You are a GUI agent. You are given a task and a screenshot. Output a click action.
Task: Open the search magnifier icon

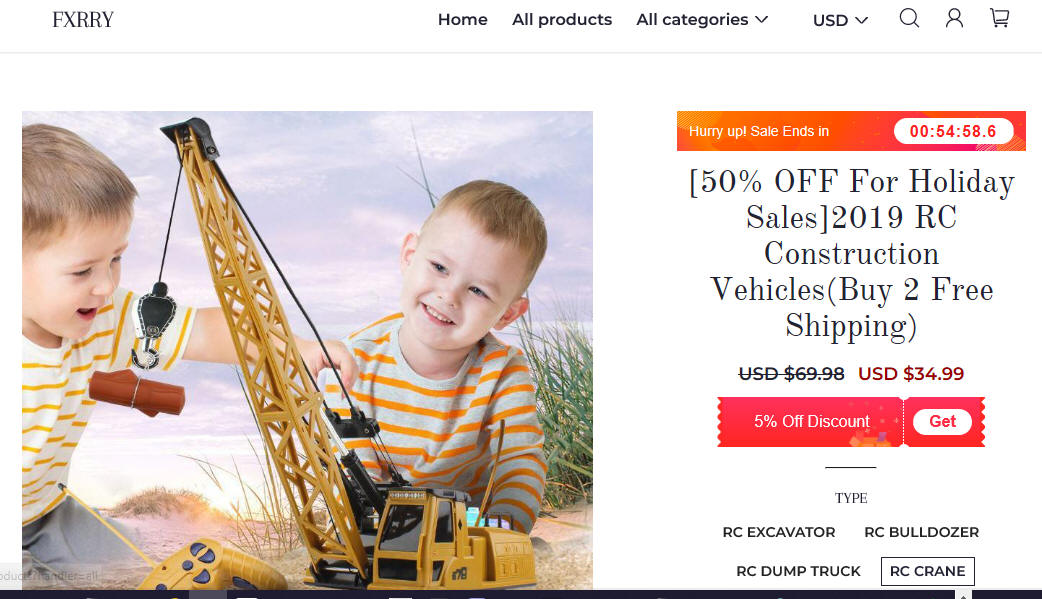click(909, 18)
